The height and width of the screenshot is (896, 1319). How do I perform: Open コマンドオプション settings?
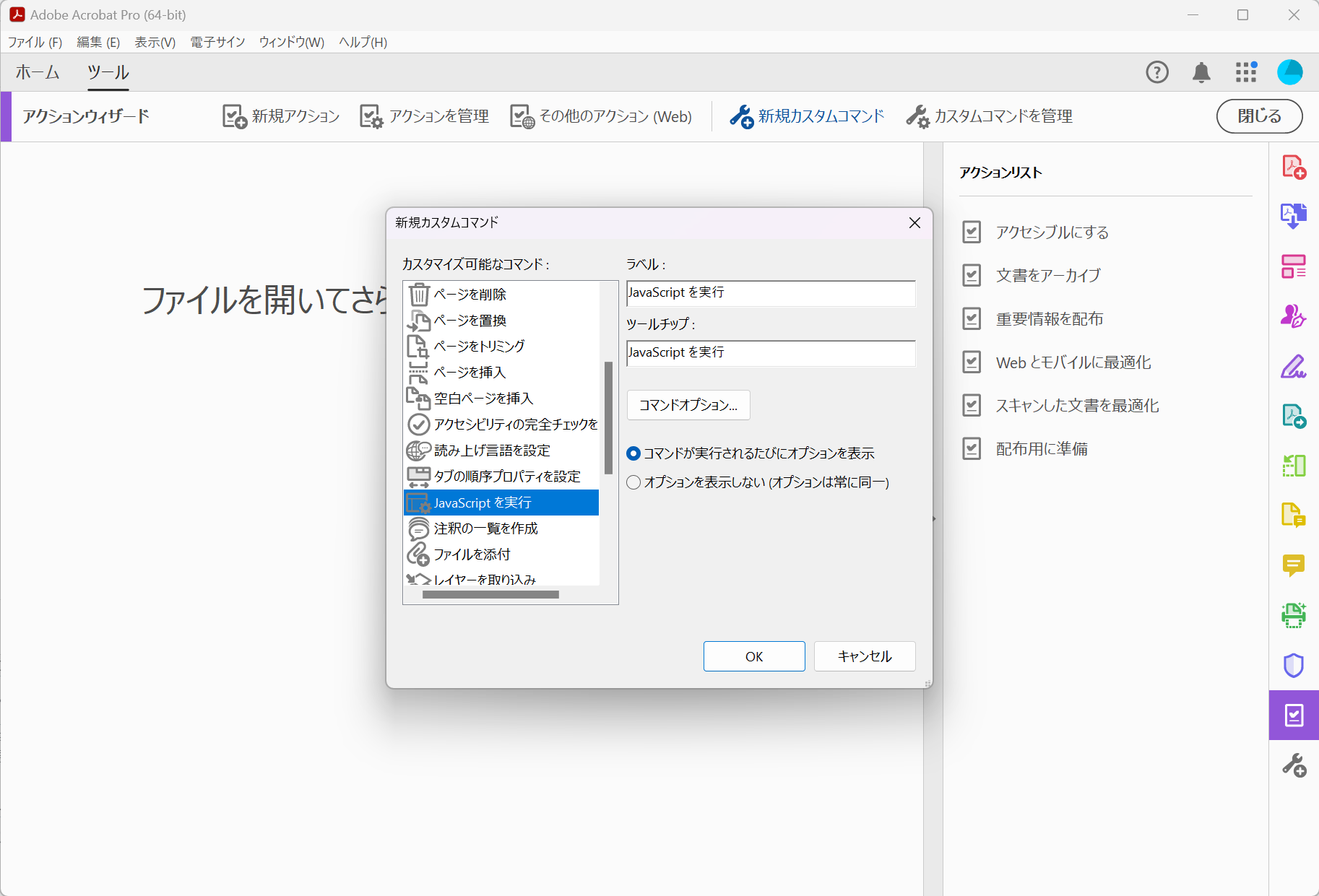pos(688,405)
